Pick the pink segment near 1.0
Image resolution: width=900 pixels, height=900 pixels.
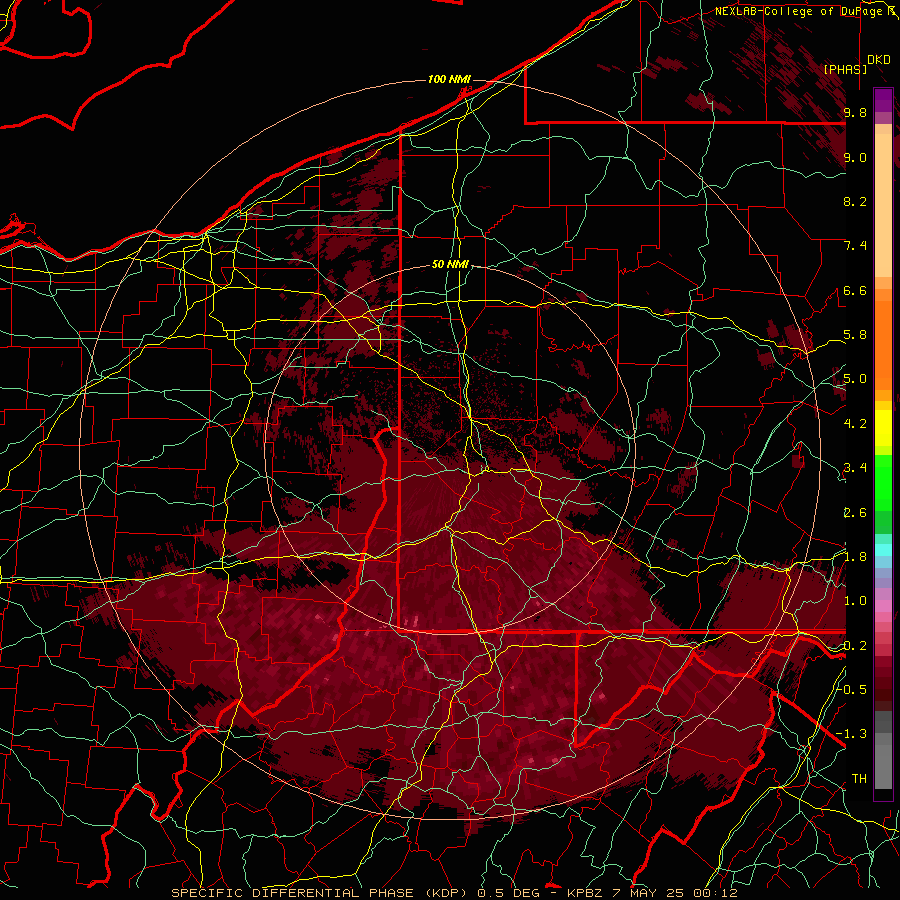click(883, 606)
